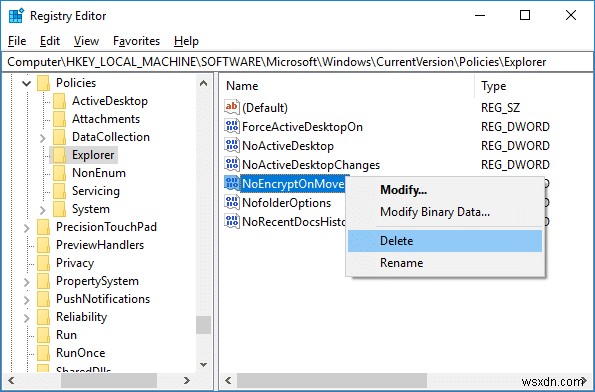595x392 pixels.
Task: Click the ForceActiveDesktopOn DWORD icon
Action: [x=231, y=126]
